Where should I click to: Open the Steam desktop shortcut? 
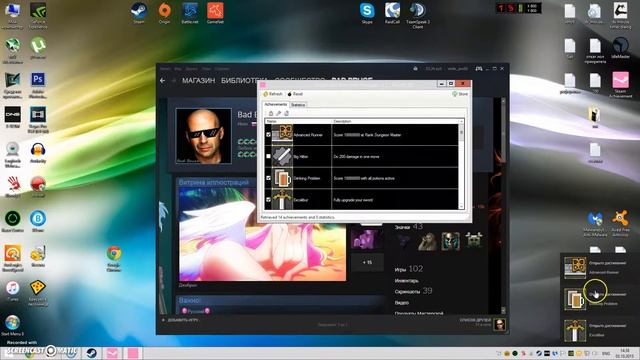(139, 13)
